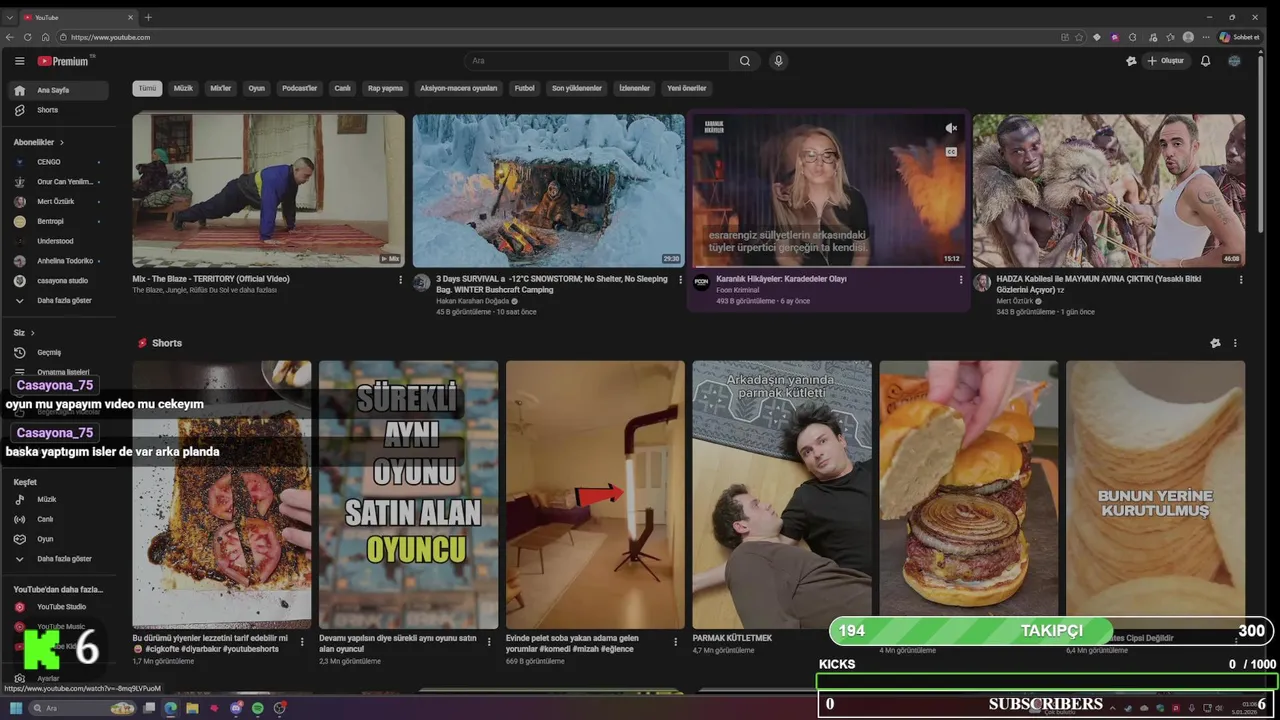Open casayona studio channel in sidebar

(x=59, y=281)
